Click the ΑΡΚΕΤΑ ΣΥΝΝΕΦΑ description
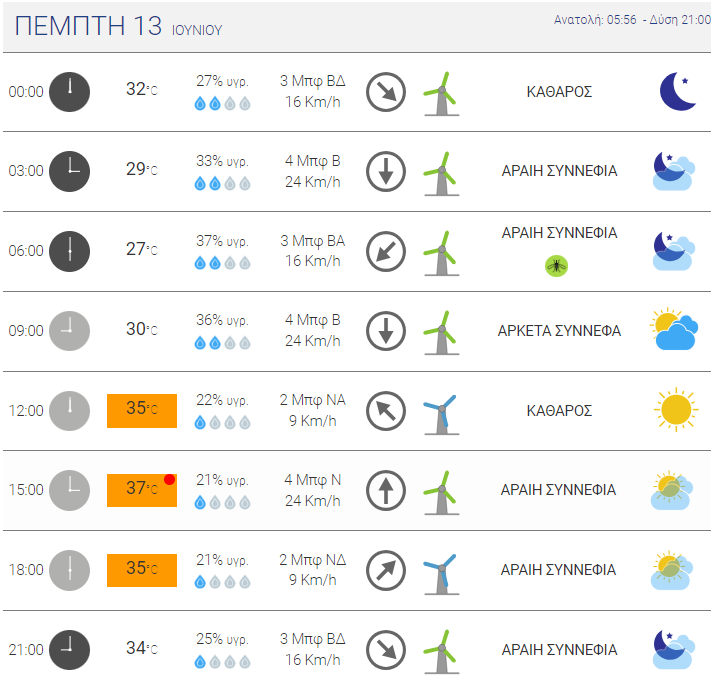 tap(559, 331)
